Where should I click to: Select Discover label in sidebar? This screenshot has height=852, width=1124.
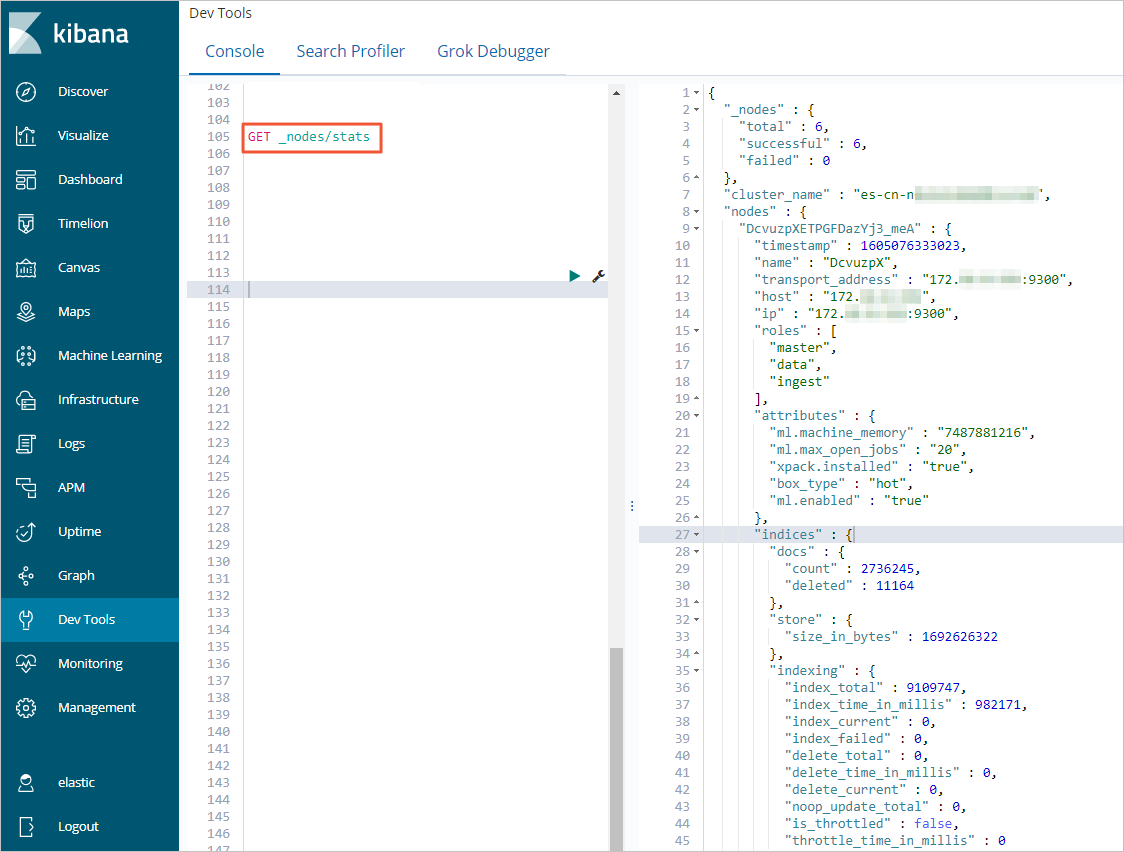[83, 92]
